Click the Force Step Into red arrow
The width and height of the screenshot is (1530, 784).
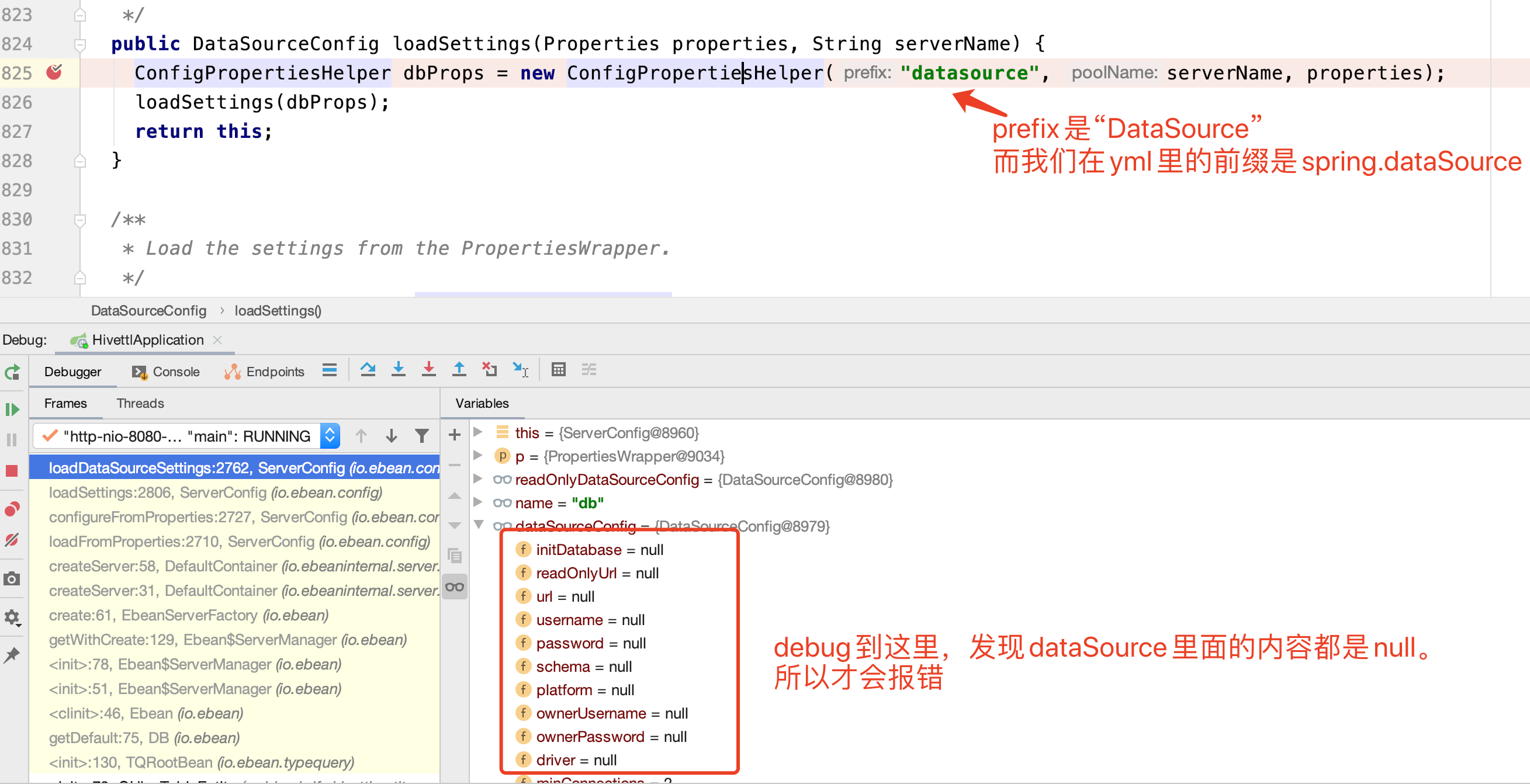click(x=428, y=370)
